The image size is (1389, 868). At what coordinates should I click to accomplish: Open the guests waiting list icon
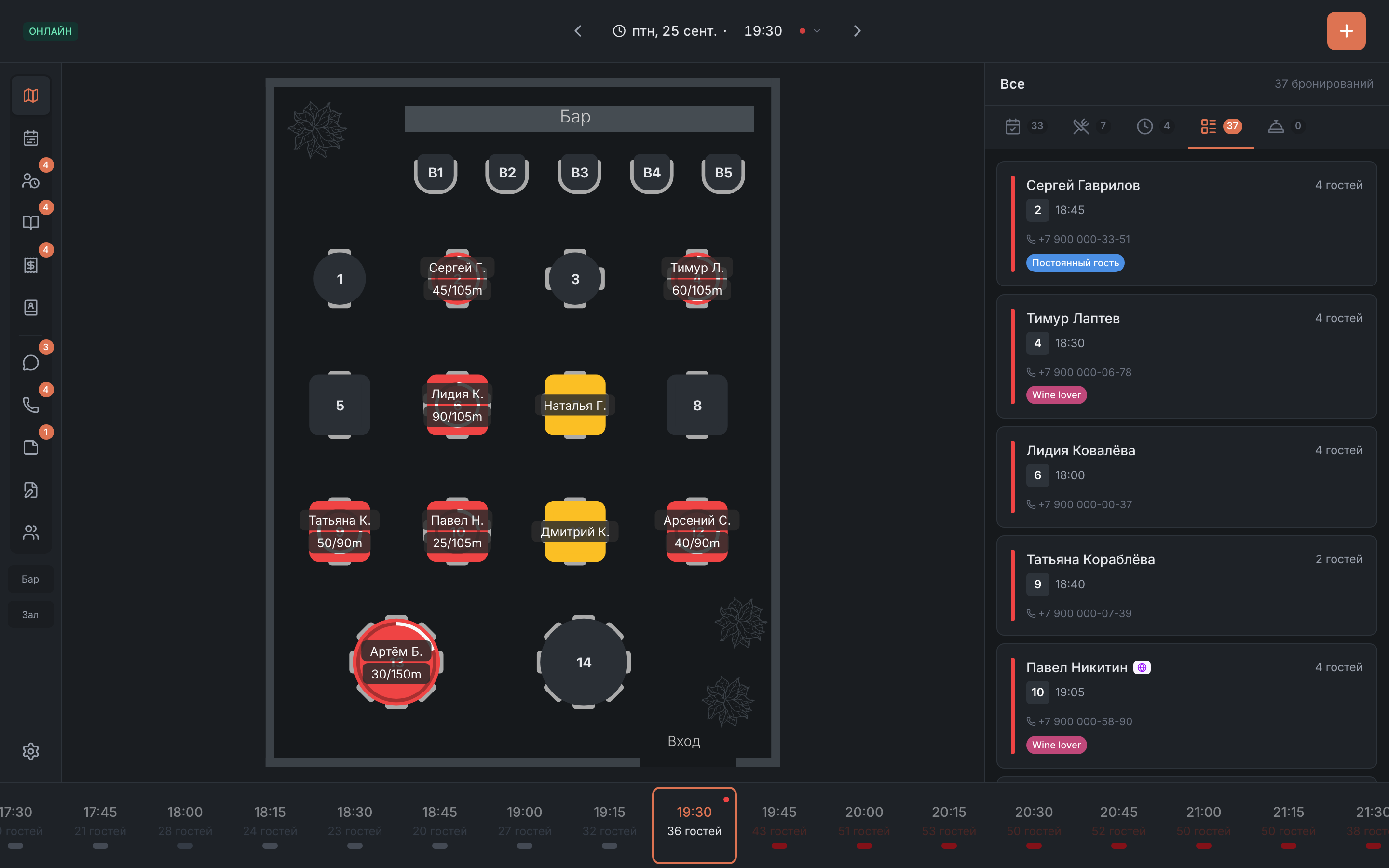(30, 180)
